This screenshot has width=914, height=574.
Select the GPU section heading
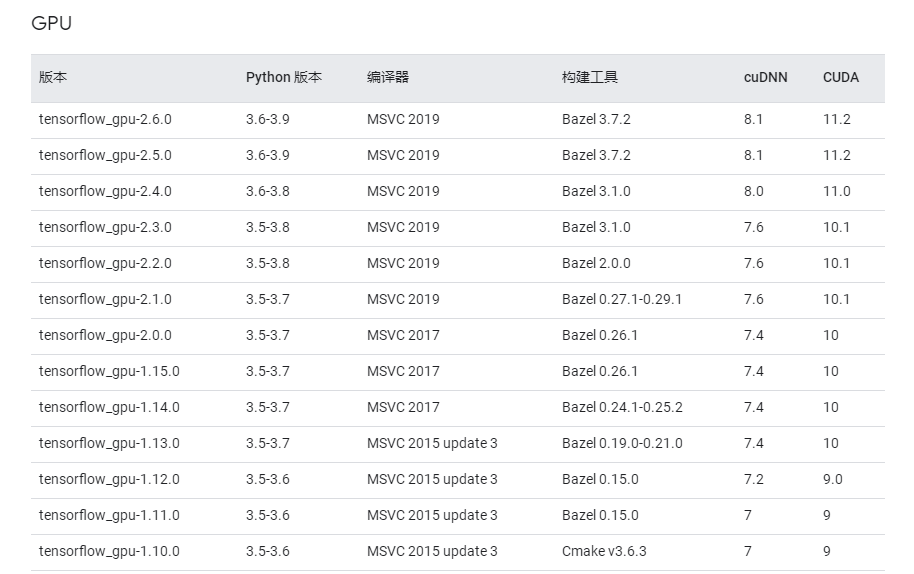[51, 23]
